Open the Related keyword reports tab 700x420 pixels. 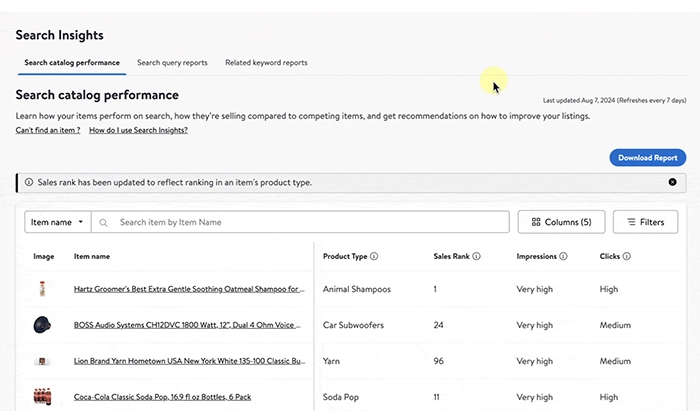[266, 63]
